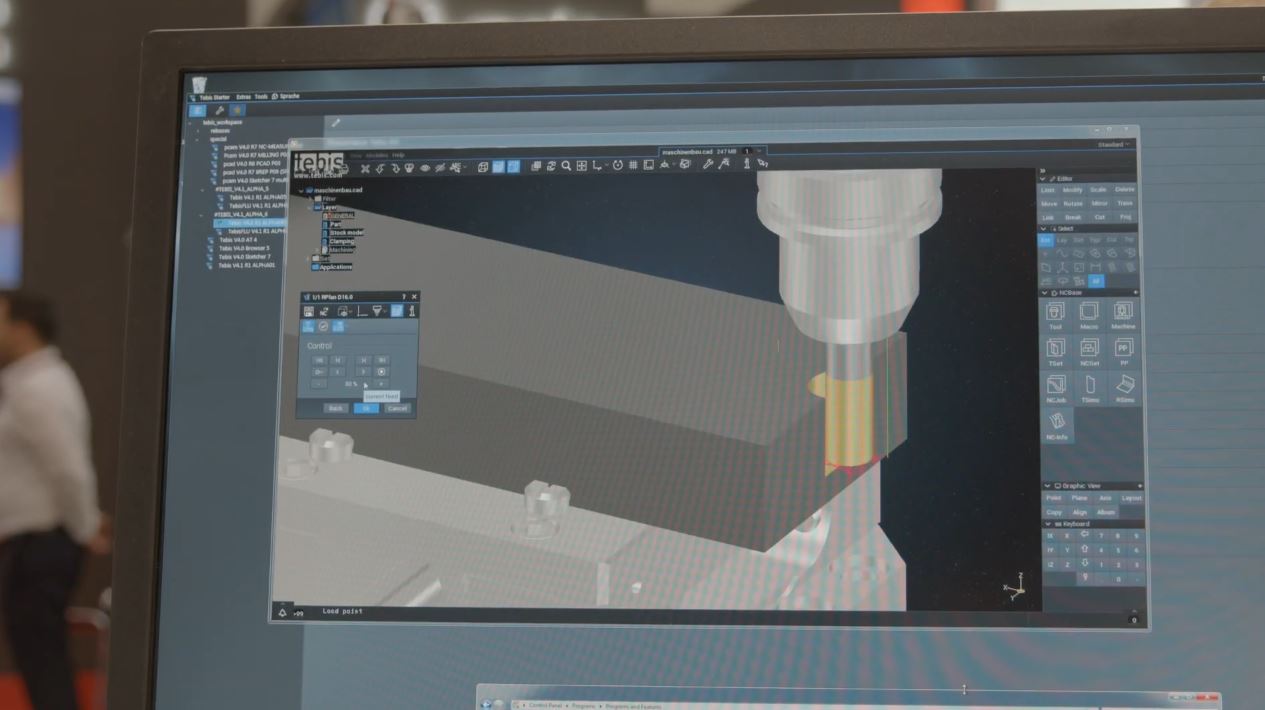
Task: Open the TSet icon in NCBase
Action: [x=1056, y=351]
